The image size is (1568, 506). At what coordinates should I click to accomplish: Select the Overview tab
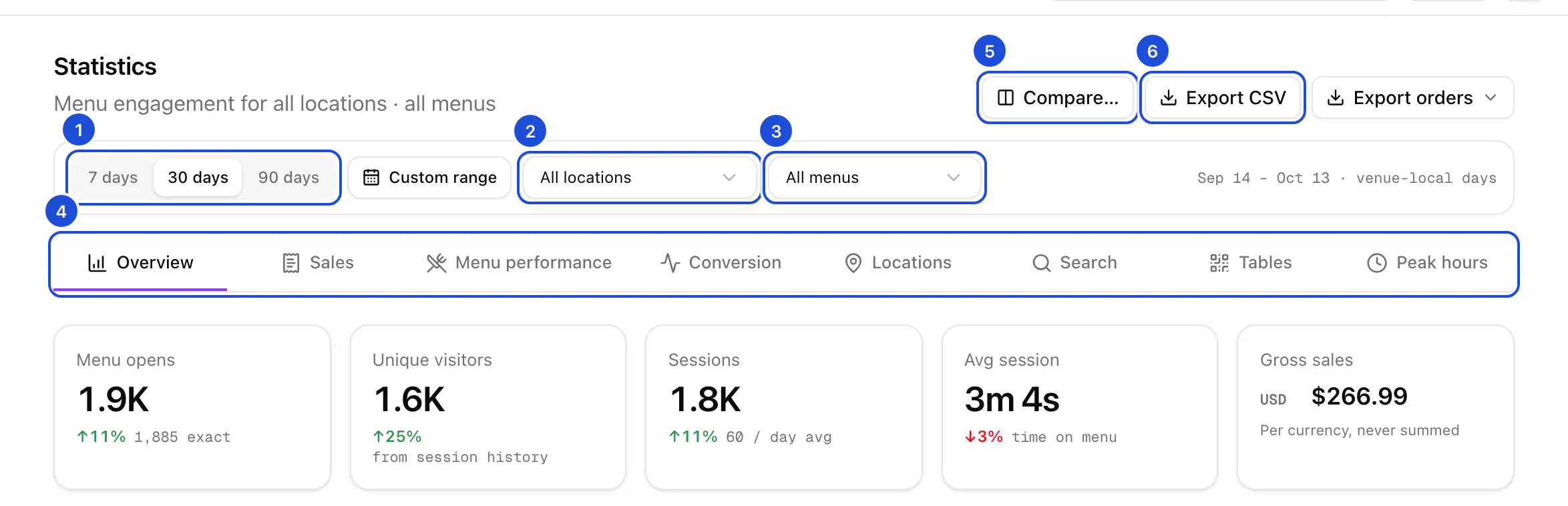tap(141, 263)
